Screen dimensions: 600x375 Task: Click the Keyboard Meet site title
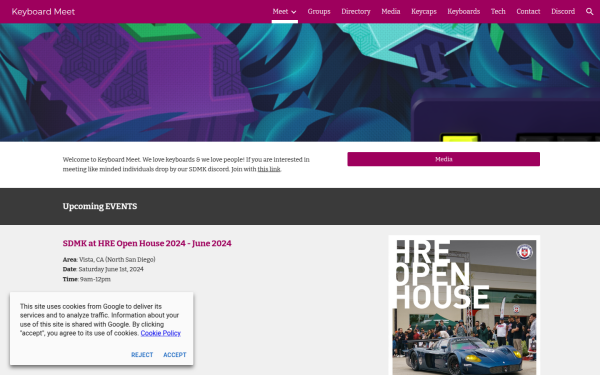point(43,12)
